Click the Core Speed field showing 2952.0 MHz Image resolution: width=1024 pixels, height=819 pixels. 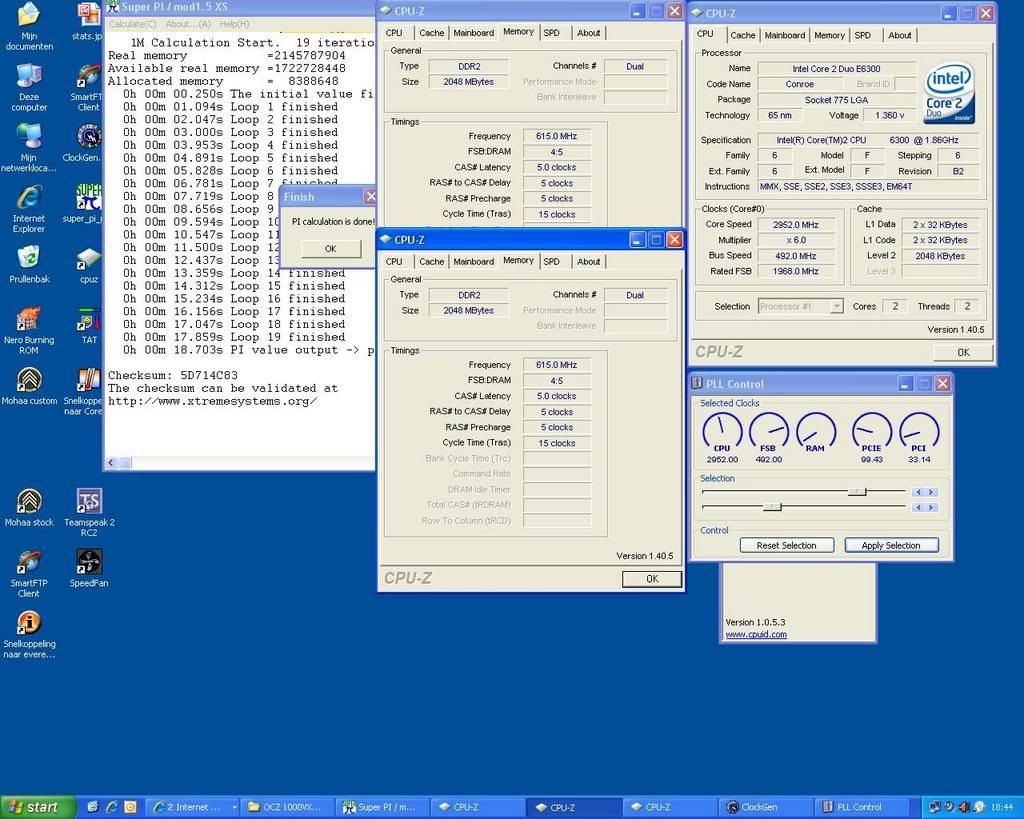pos(795,225)
